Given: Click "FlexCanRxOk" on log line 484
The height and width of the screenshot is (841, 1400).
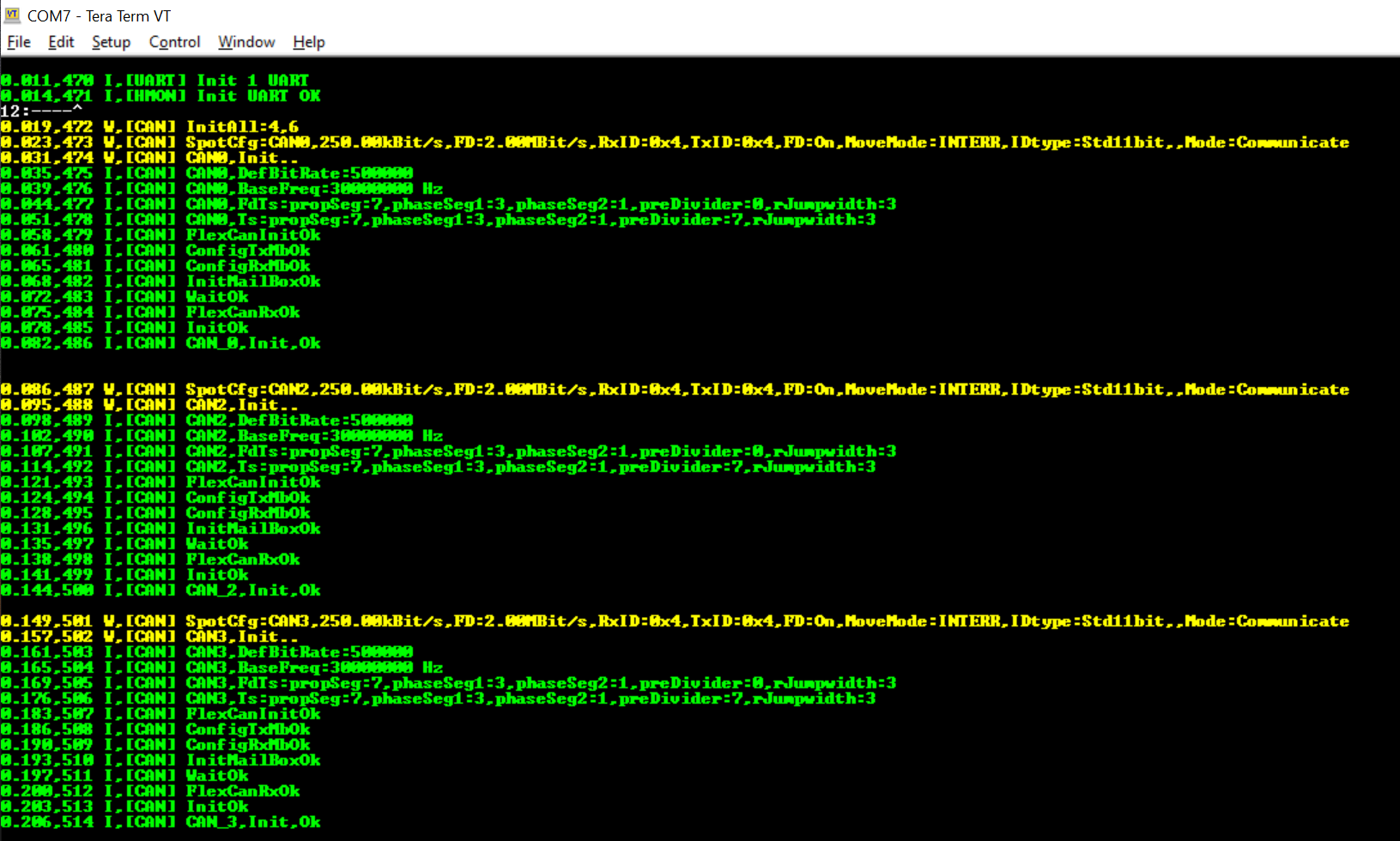Looking at the screenshot, I should (x=243, y=312).
